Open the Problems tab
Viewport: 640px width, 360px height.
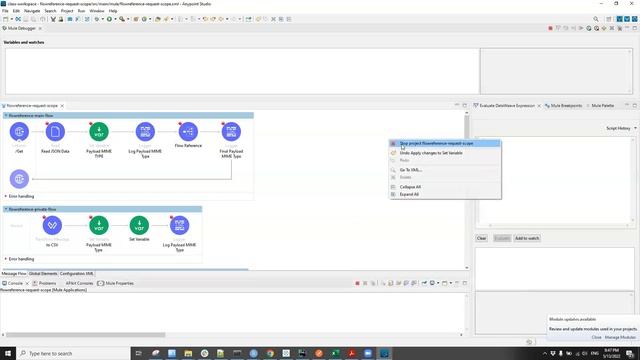point(44,283)
